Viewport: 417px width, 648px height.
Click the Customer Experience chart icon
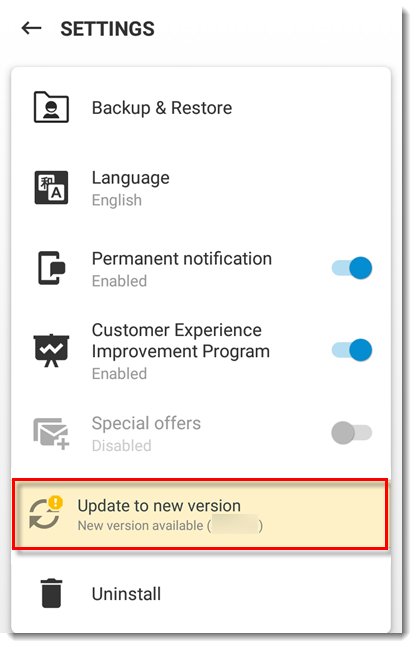[x=51, y=350]
